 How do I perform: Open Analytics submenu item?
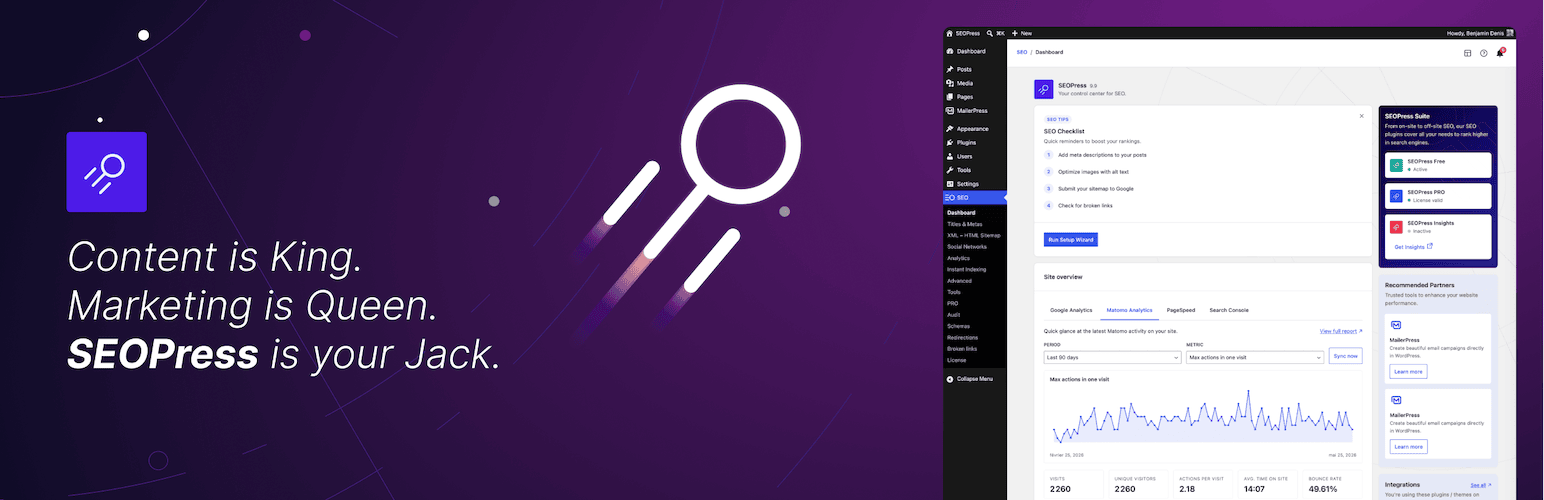958,258
